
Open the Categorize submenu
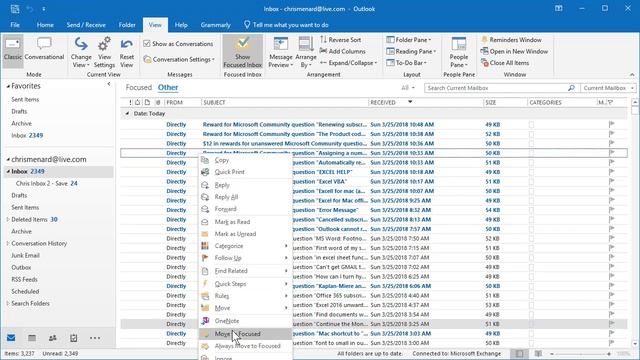[245, 246]
